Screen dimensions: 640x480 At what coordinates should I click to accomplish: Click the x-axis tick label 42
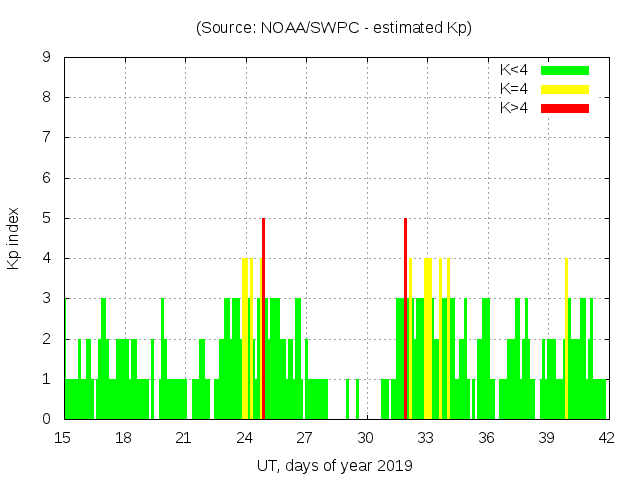click(607, 438)
